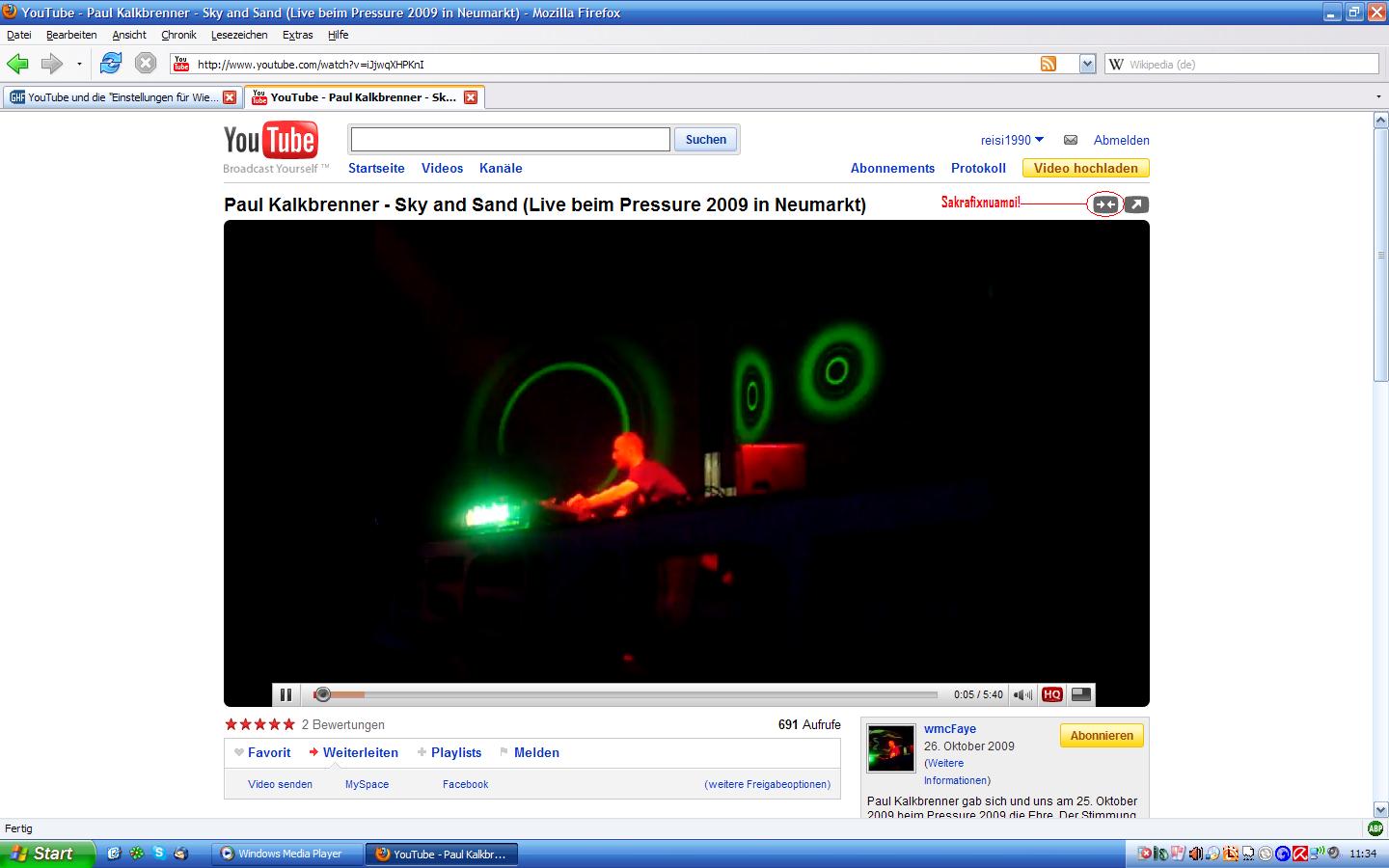Mute the video with the speaker icon
The width and height of the screenshot is (1389, 868).
pos(1022,694)
